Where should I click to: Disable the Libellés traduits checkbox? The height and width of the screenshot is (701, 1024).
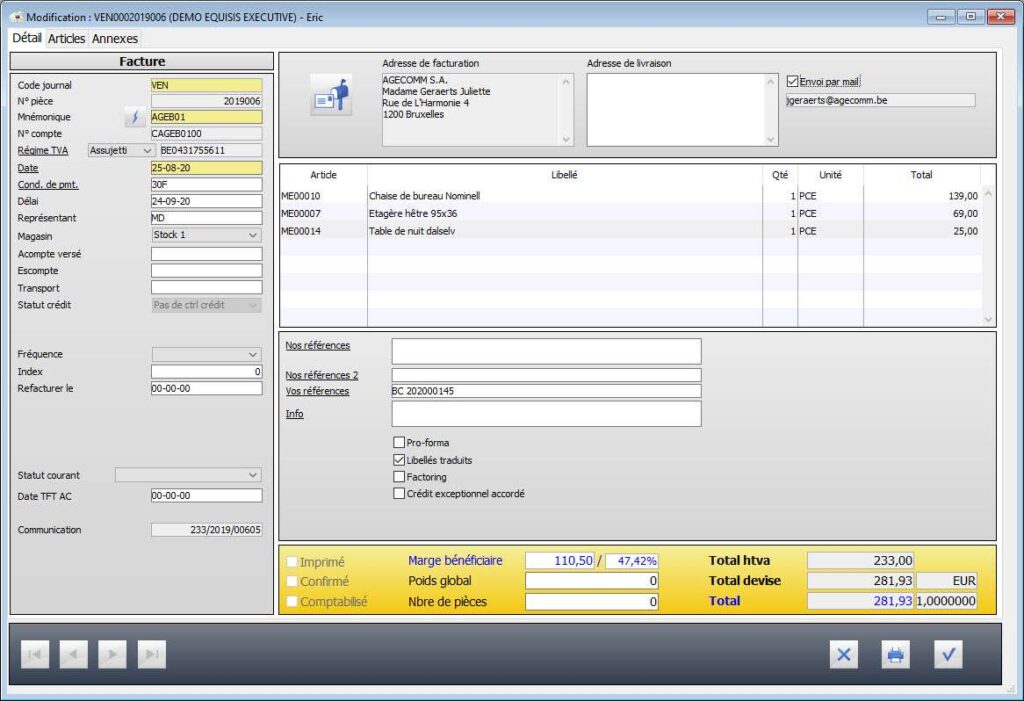click(x=397, y=460)
